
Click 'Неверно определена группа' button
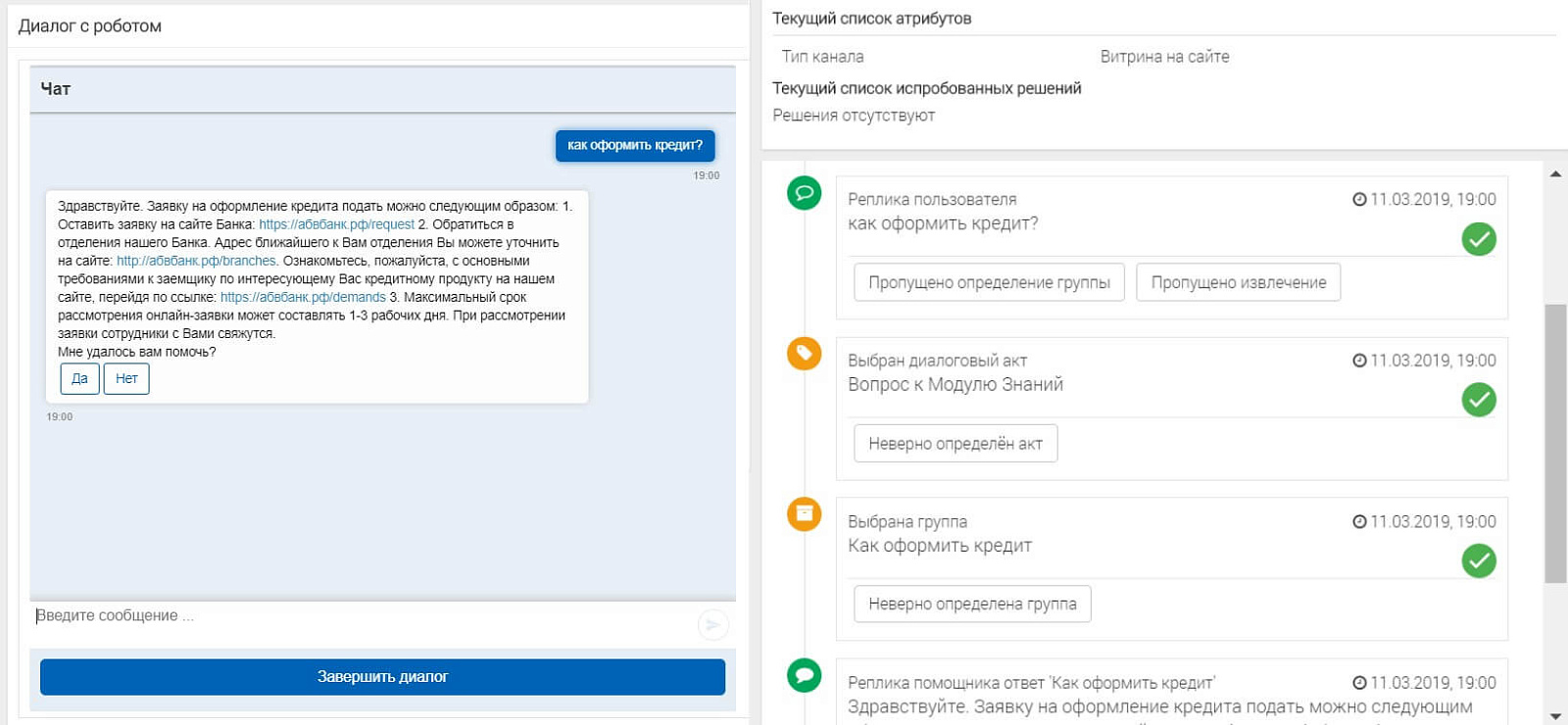tap(972, 604)
